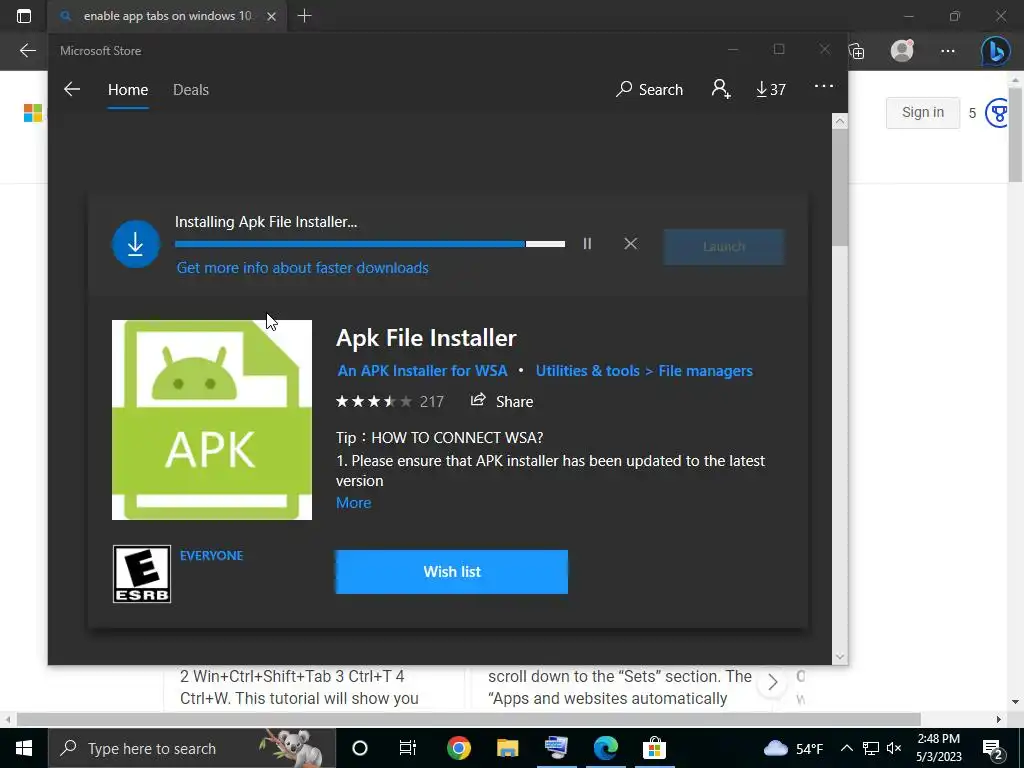Click the EVERYONE rating link

click(212, 556)
